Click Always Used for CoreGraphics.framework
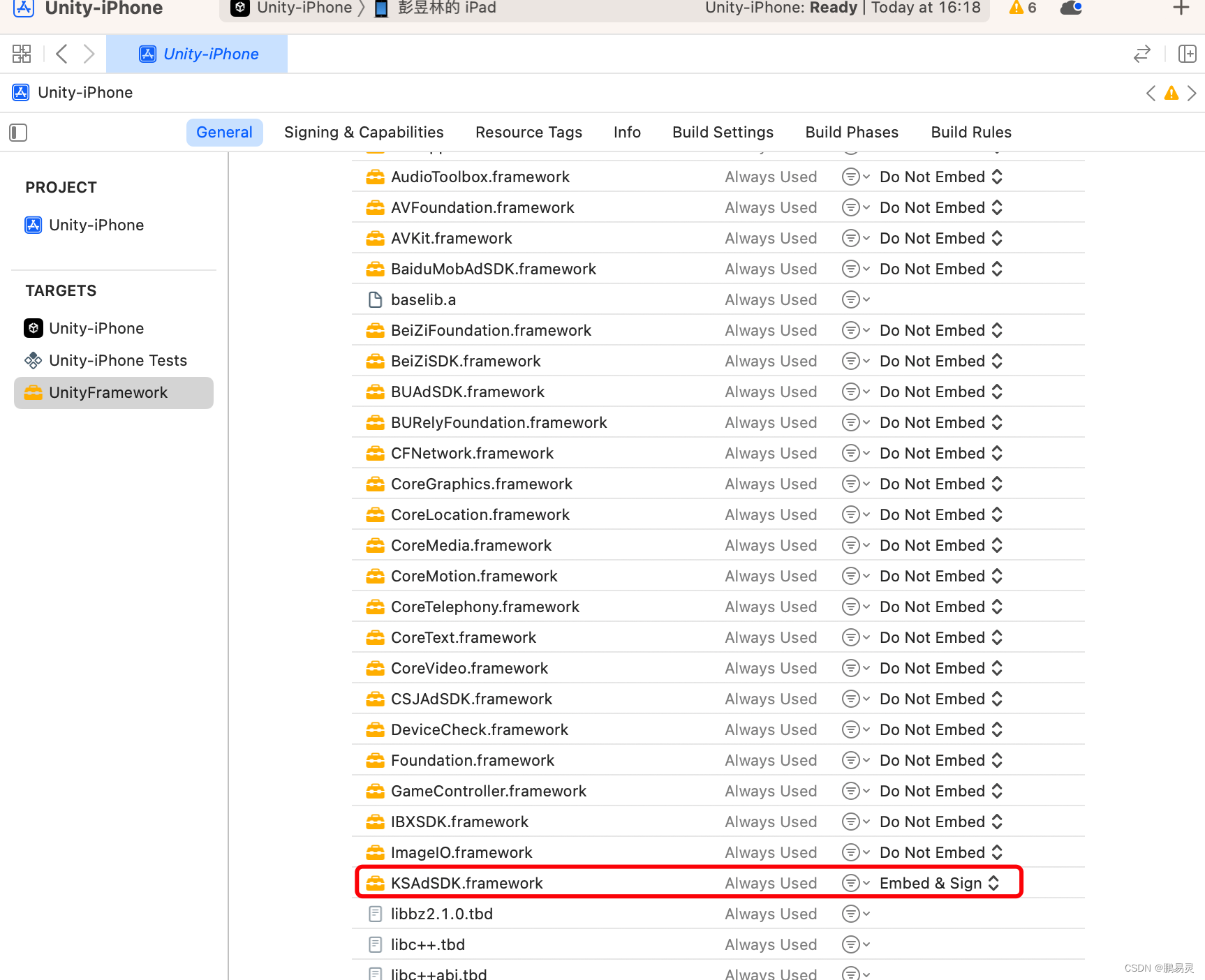This screenshot has height=980, width=1205. 771,484
